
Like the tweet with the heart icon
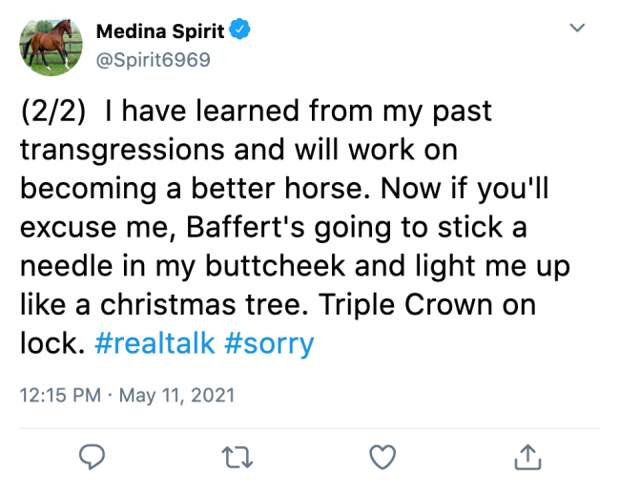(x=381, y=457)
